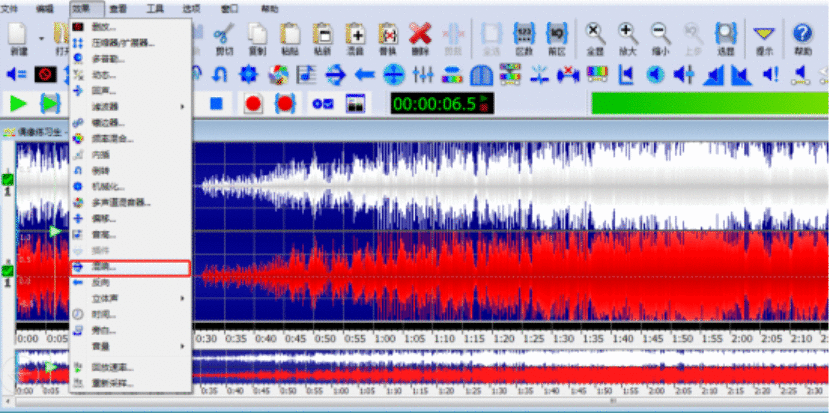Expand the Filter (滤波器) submenu arrow
829x413 pixels.
181,106
